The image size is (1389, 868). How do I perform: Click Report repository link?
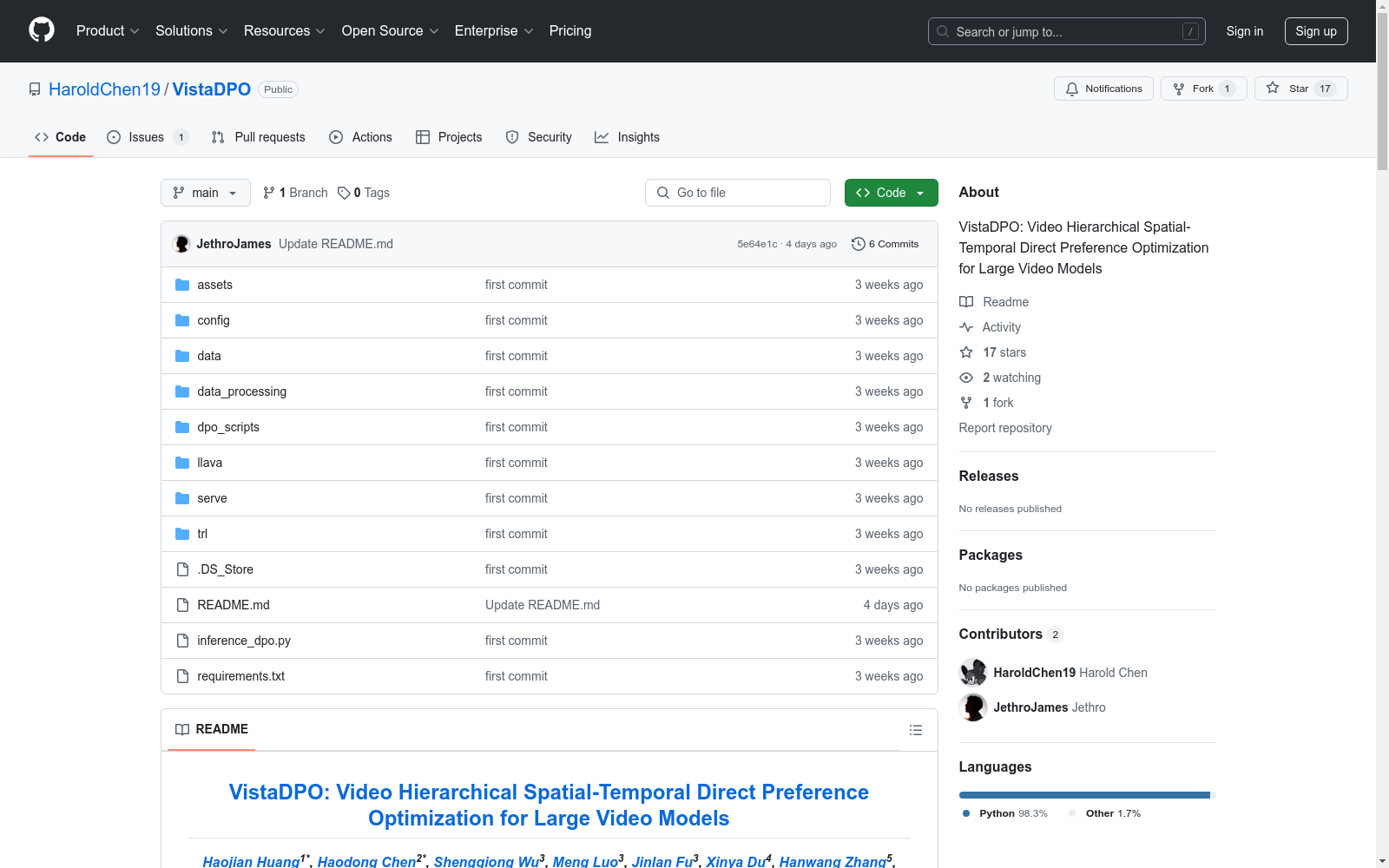click(x=1005, y=428)
